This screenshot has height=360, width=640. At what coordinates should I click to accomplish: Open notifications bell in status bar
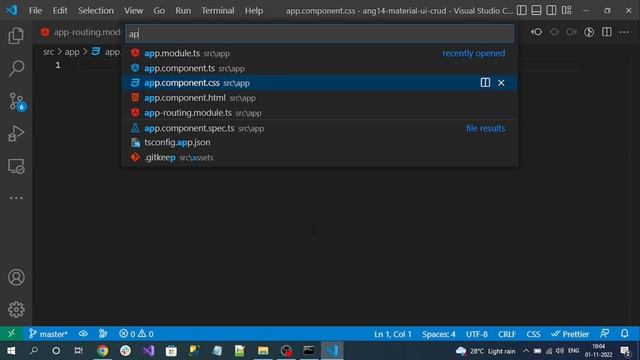point(624,333)
